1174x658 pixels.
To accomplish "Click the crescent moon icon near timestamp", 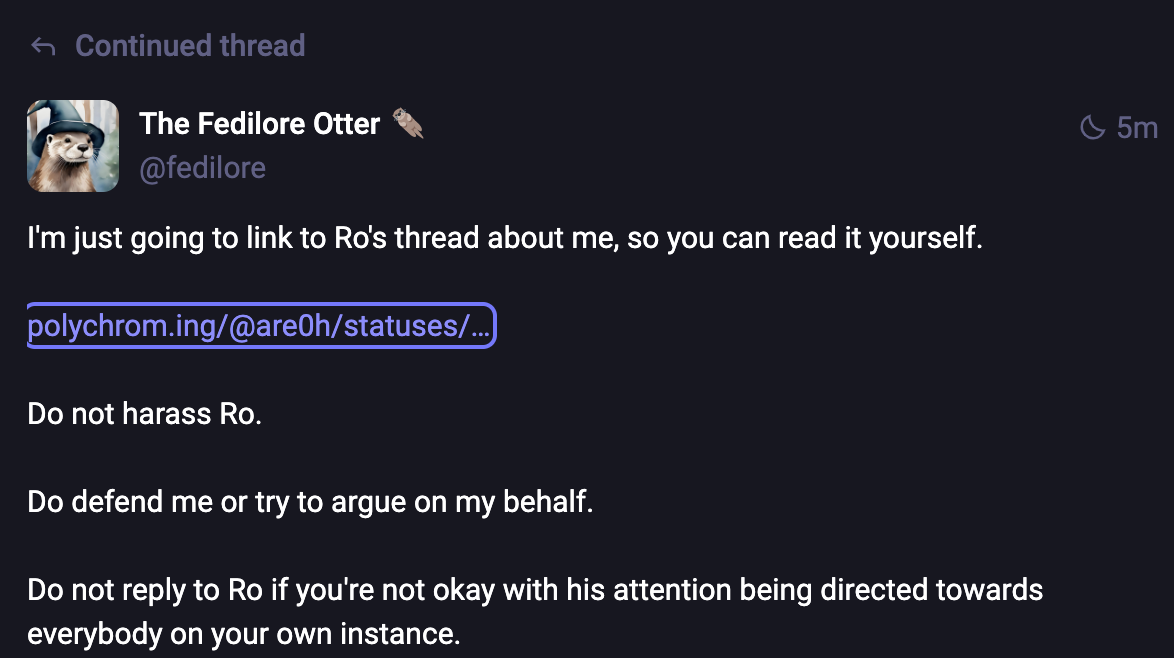I will pos(1093,128).
